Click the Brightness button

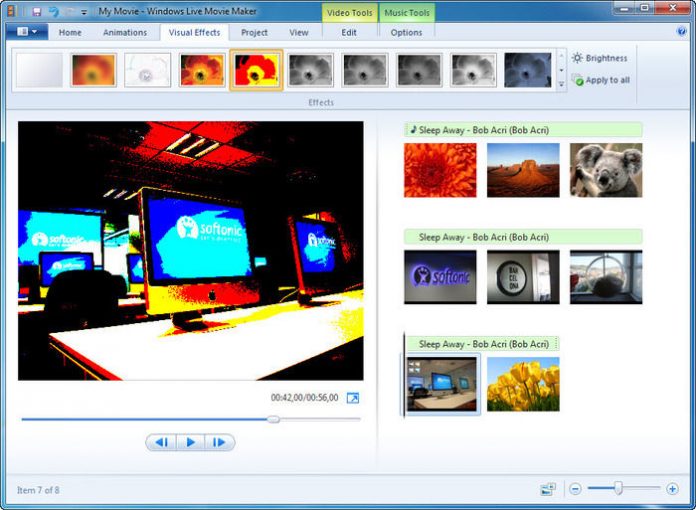click(600, 58)
